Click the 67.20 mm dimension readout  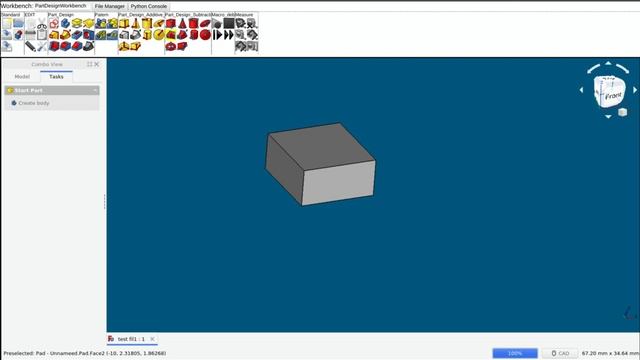(x=610, y=353)
